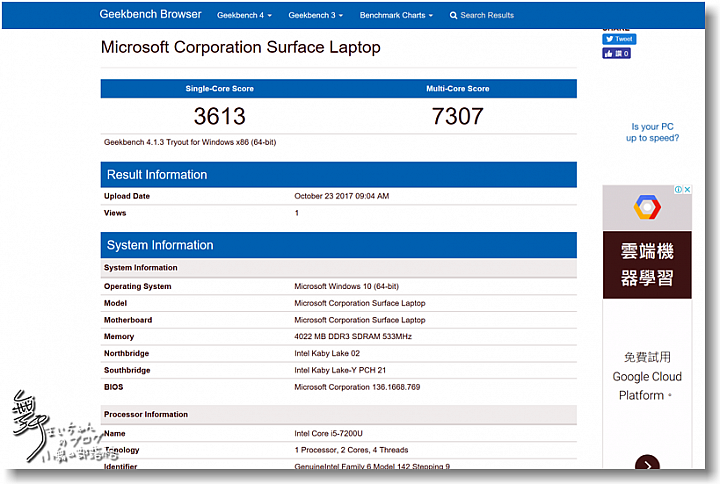Click the Single-Core Score column header

coord(219,89)
